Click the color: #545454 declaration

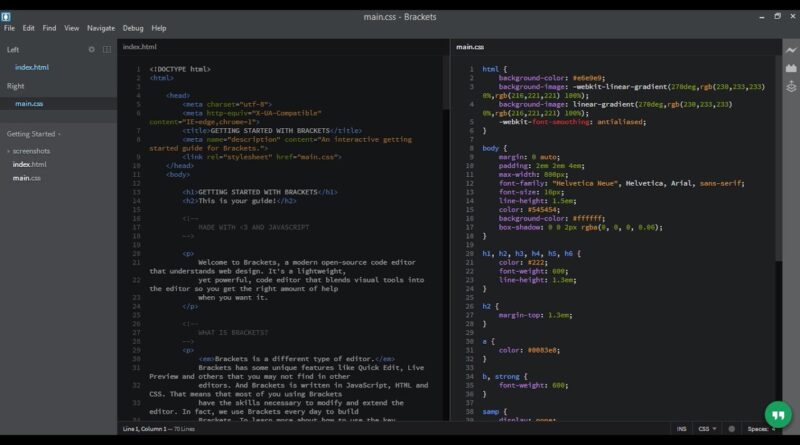(529, 210)
